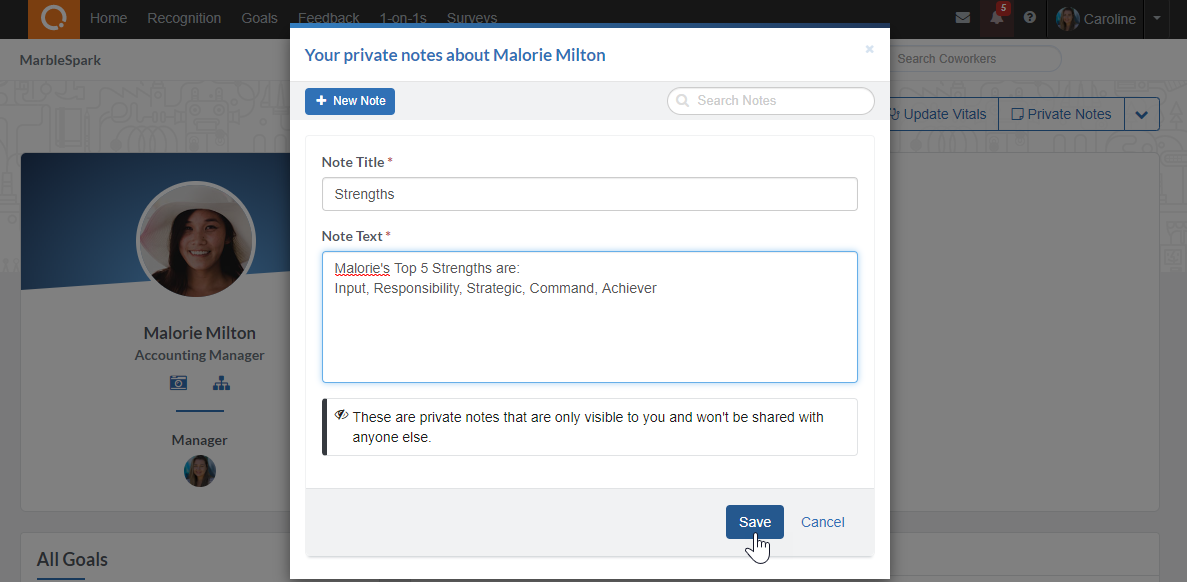Click the camera icon on Malorie's profile
The image size is (1187, 582).
click(178, 383)
